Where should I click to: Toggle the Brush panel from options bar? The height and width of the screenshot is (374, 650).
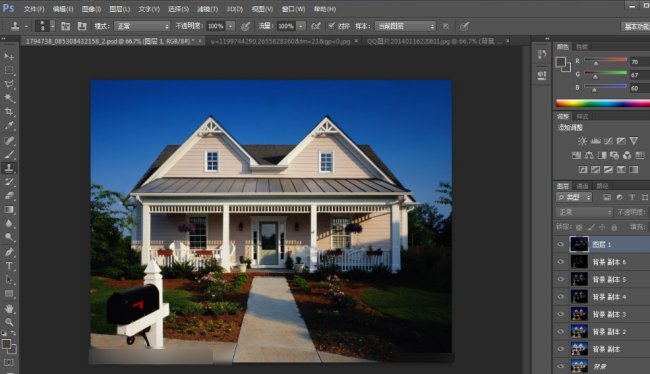[x=65, y=26]
